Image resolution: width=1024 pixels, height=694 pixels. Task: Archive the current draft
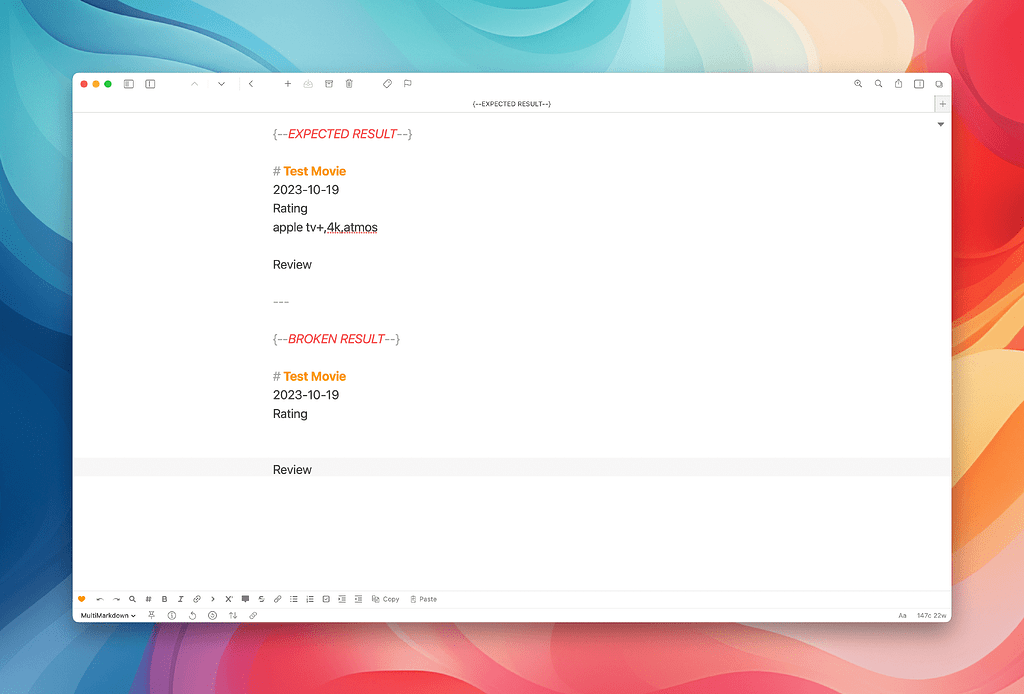(x=329, y=84)
